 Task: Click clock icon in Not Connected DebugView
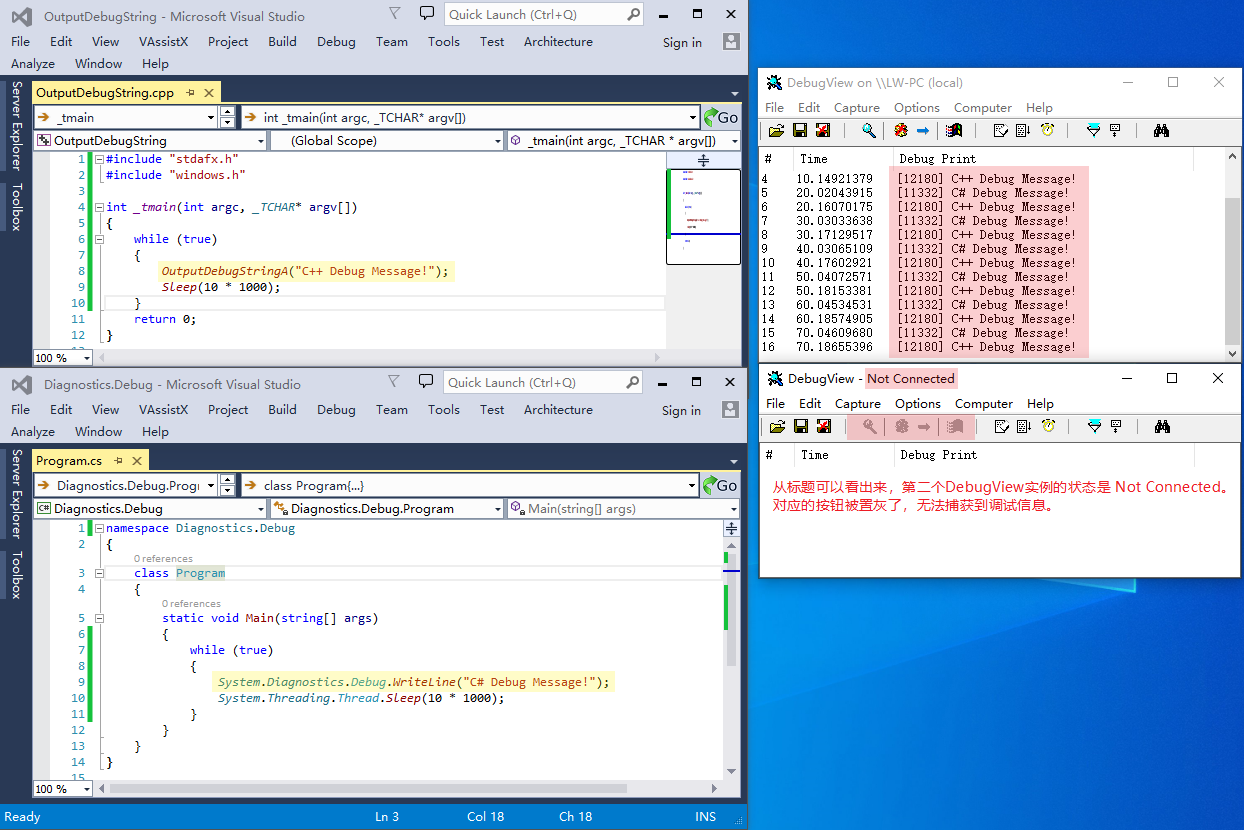(1048, 427)
